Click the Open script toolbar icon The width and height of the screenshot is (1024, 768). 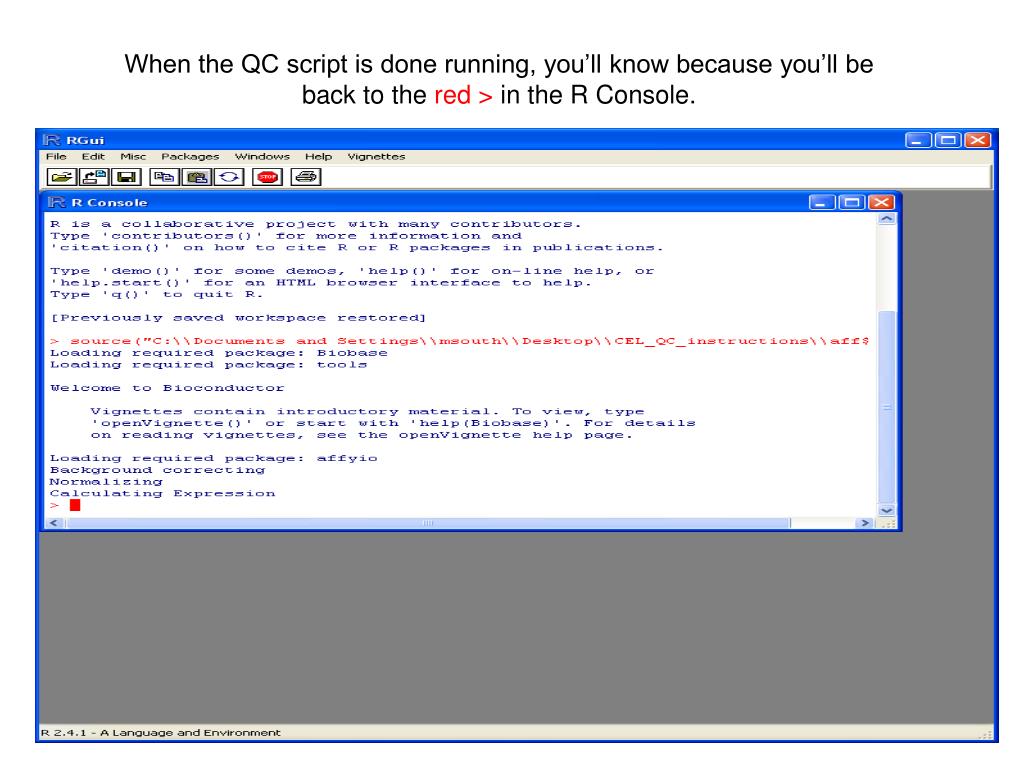(62, 177)
